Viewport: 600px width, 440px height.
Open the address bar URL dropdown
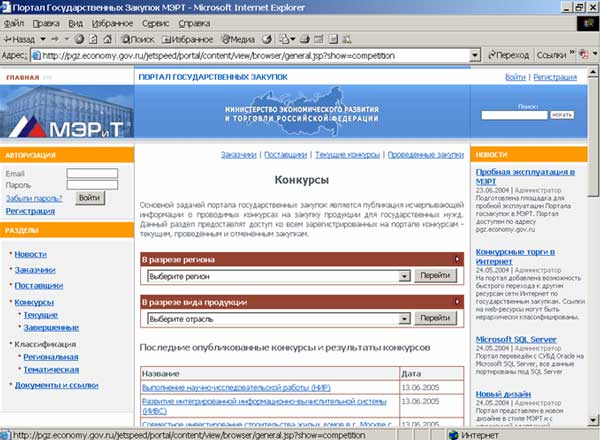(x=476, y=56)
